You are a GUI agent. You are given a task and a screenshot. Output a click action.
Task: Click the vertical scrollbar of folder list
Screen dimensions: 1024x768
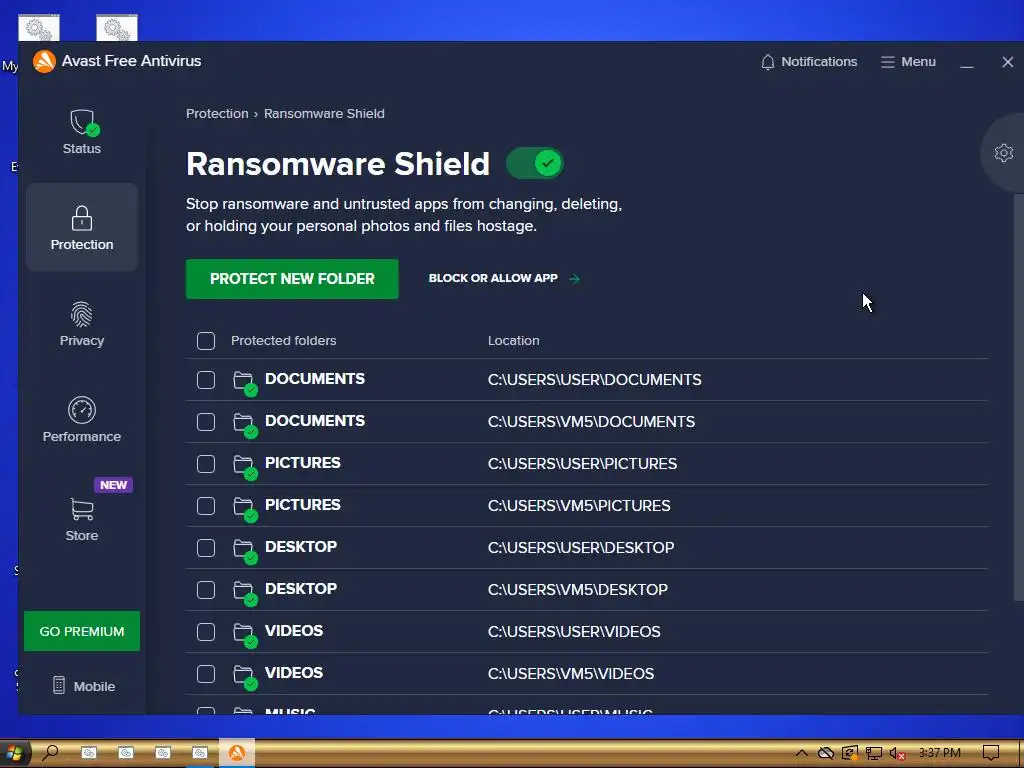pyautogui.click(x=1018, y=397)
